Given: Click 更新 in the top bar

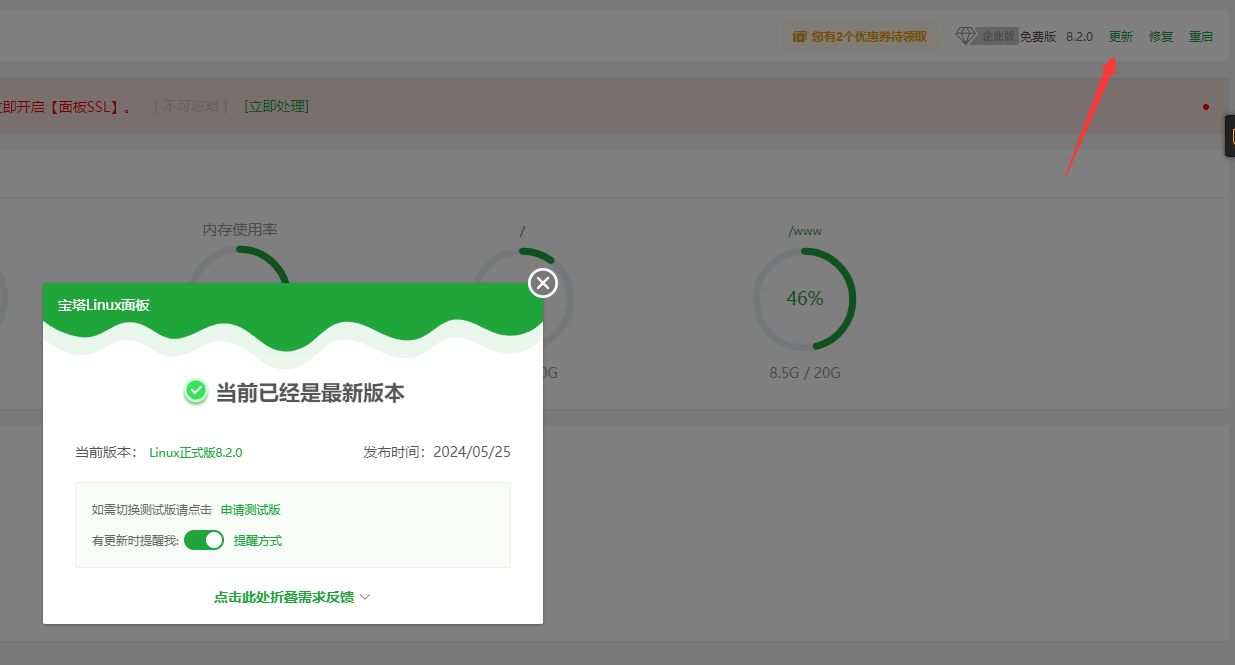Looking at the screenshot, I should tap(1121, 37).
